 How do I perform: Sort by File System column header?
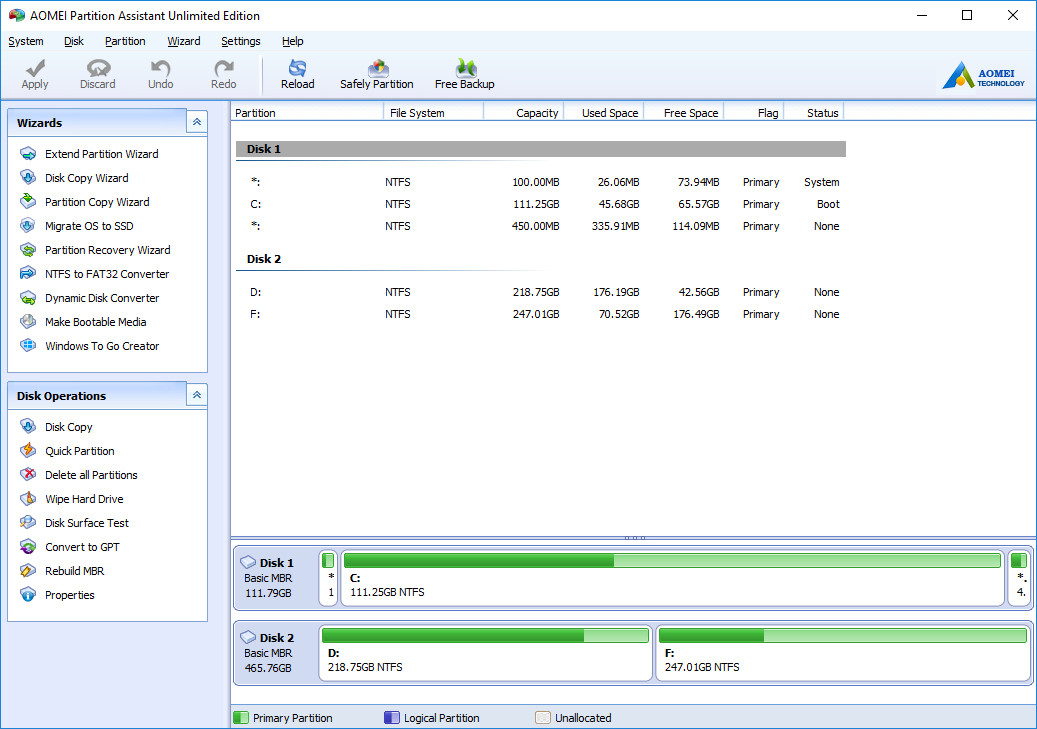point(434,112)
